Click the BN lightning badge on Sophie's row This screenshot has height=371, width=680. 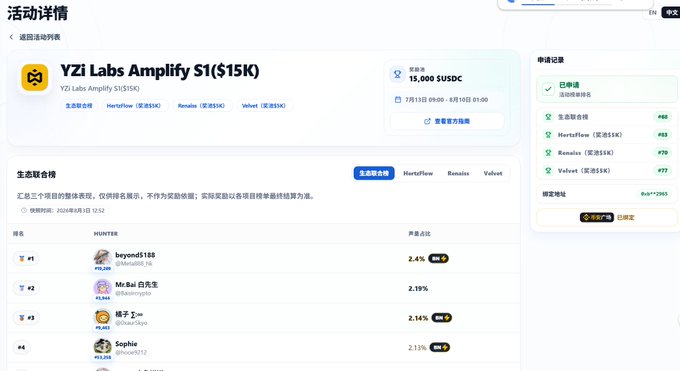coord(440,347)
